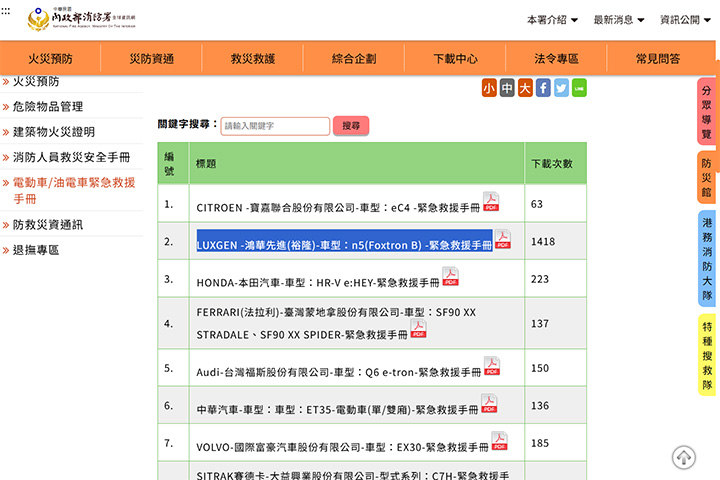Open sidebar link 防救災資通訊

pos(48,225)
